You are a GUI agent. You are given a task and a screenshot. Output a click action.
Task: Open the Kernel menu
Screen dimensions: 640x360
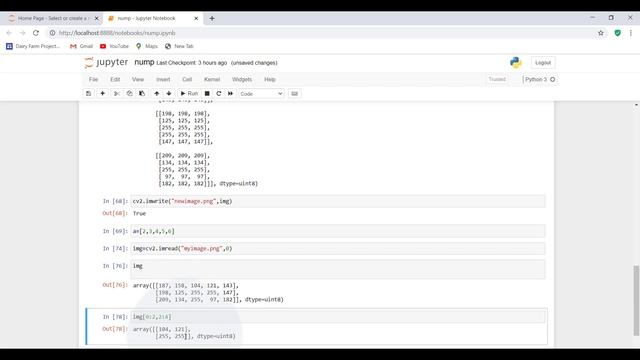tap(212, 79)
